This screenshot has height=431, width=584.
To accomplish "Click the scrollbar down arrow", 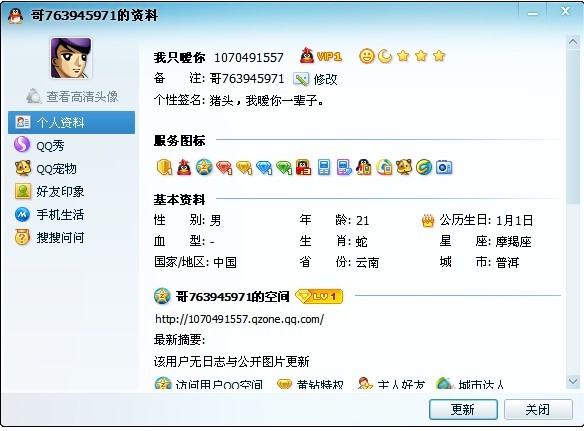I will point(573,381).
